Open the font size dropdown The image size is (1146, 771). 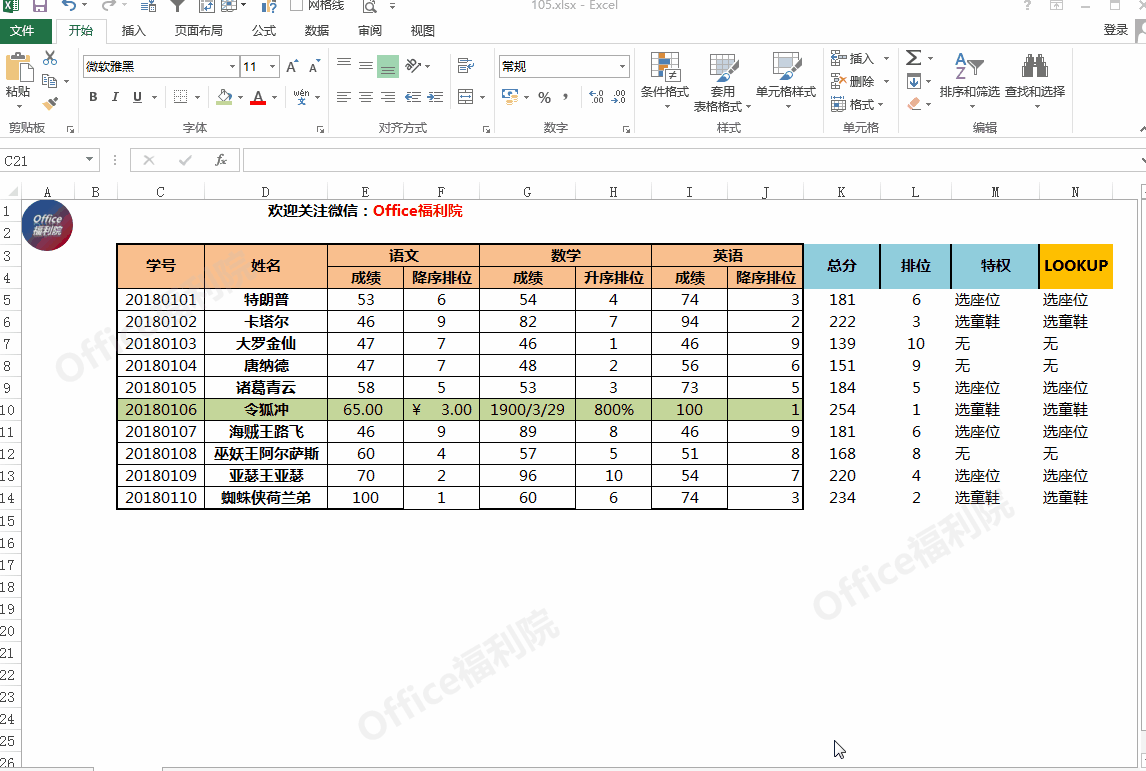pyautogui.click(x=273, y=67)
